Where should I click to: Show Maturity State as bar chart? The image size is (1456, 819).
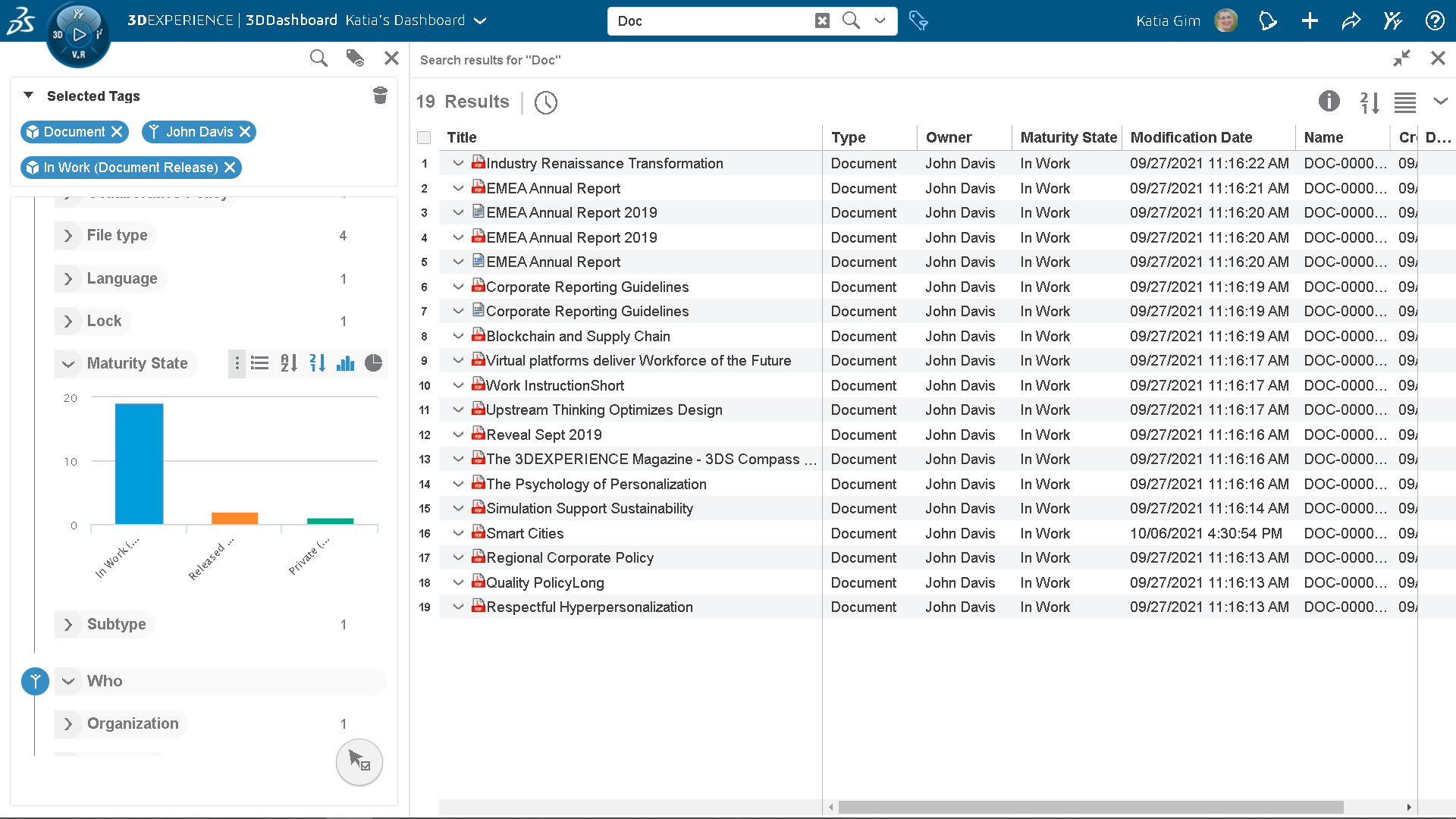coord(345,363)
